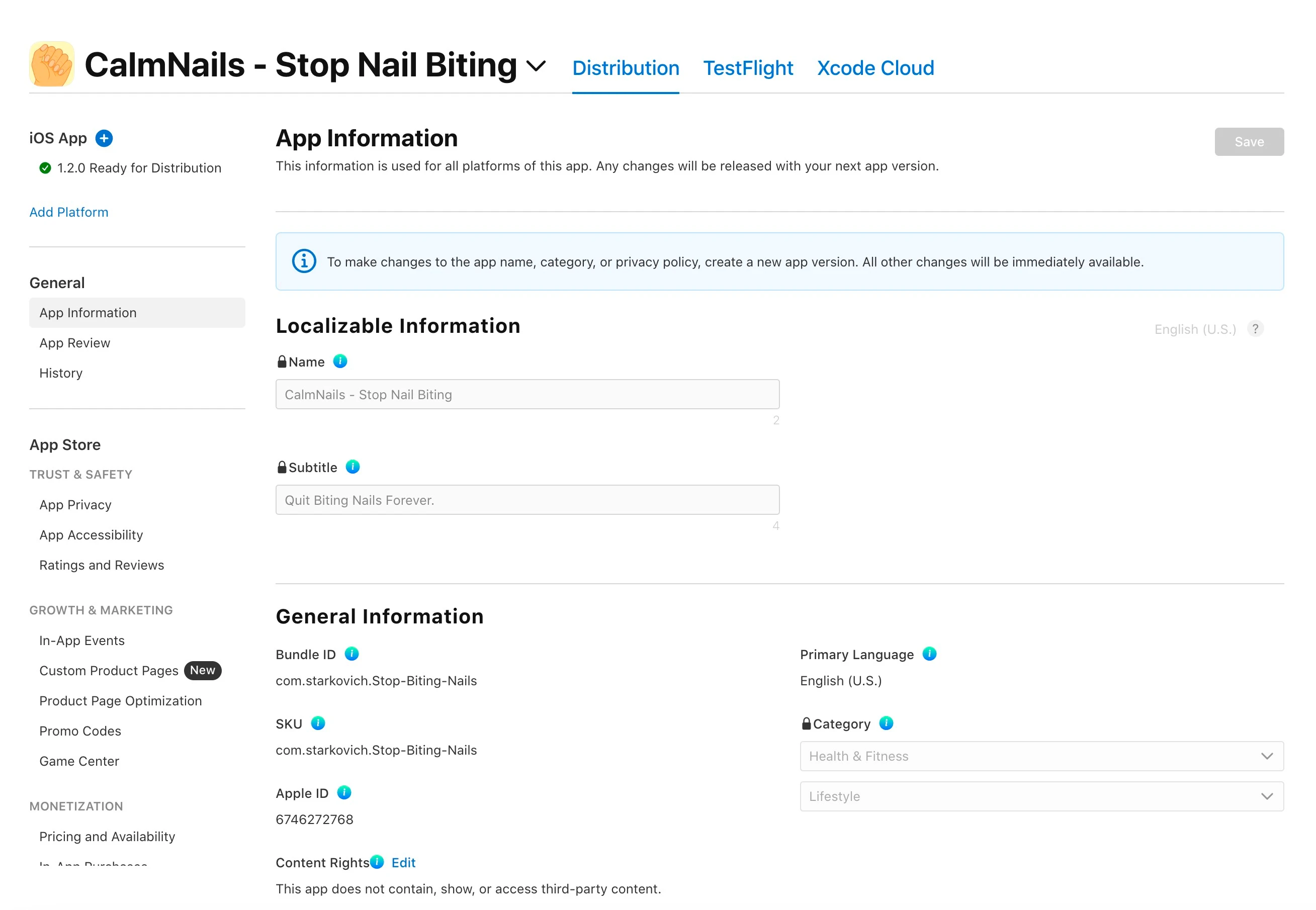Screen dimensions: 1316x910
Task: Select 1.2.0 Ready for Distribution version
Action: pyautogui.click(x=139, y=167)
